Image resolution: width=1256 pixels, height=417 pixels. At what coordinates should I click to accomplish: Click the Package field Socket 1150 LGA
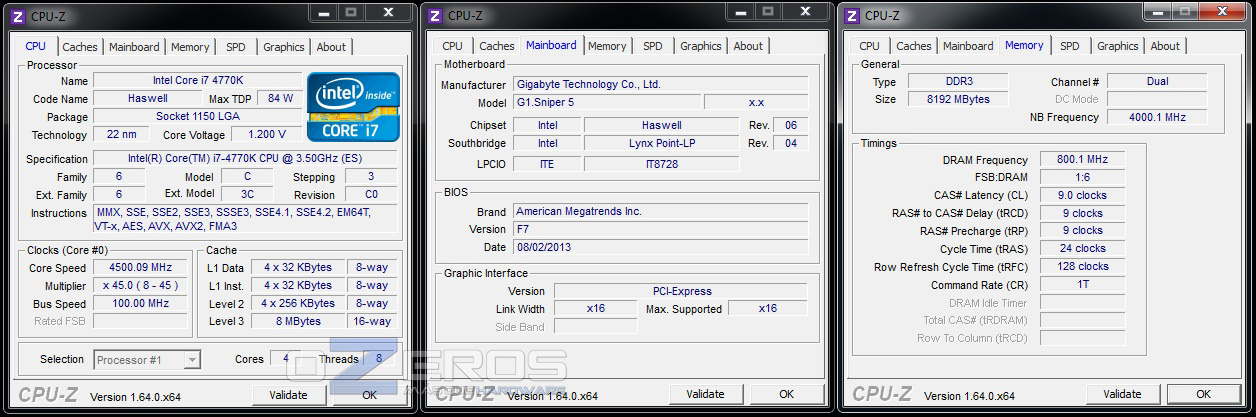coord(197,117)
